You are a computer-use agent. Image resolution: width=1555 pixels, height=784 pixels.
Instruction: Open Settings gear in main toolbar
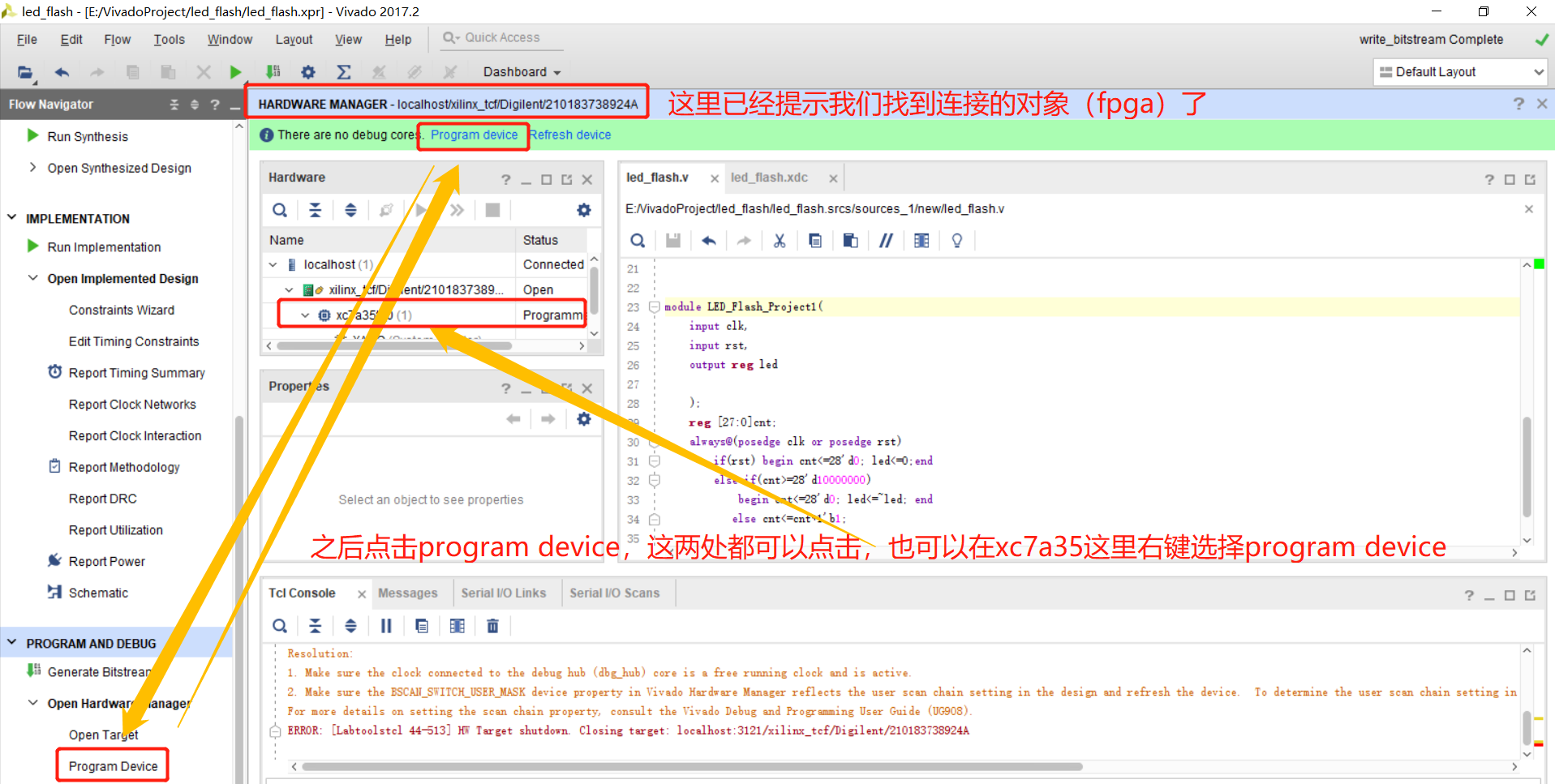click(x=308, y=71)
